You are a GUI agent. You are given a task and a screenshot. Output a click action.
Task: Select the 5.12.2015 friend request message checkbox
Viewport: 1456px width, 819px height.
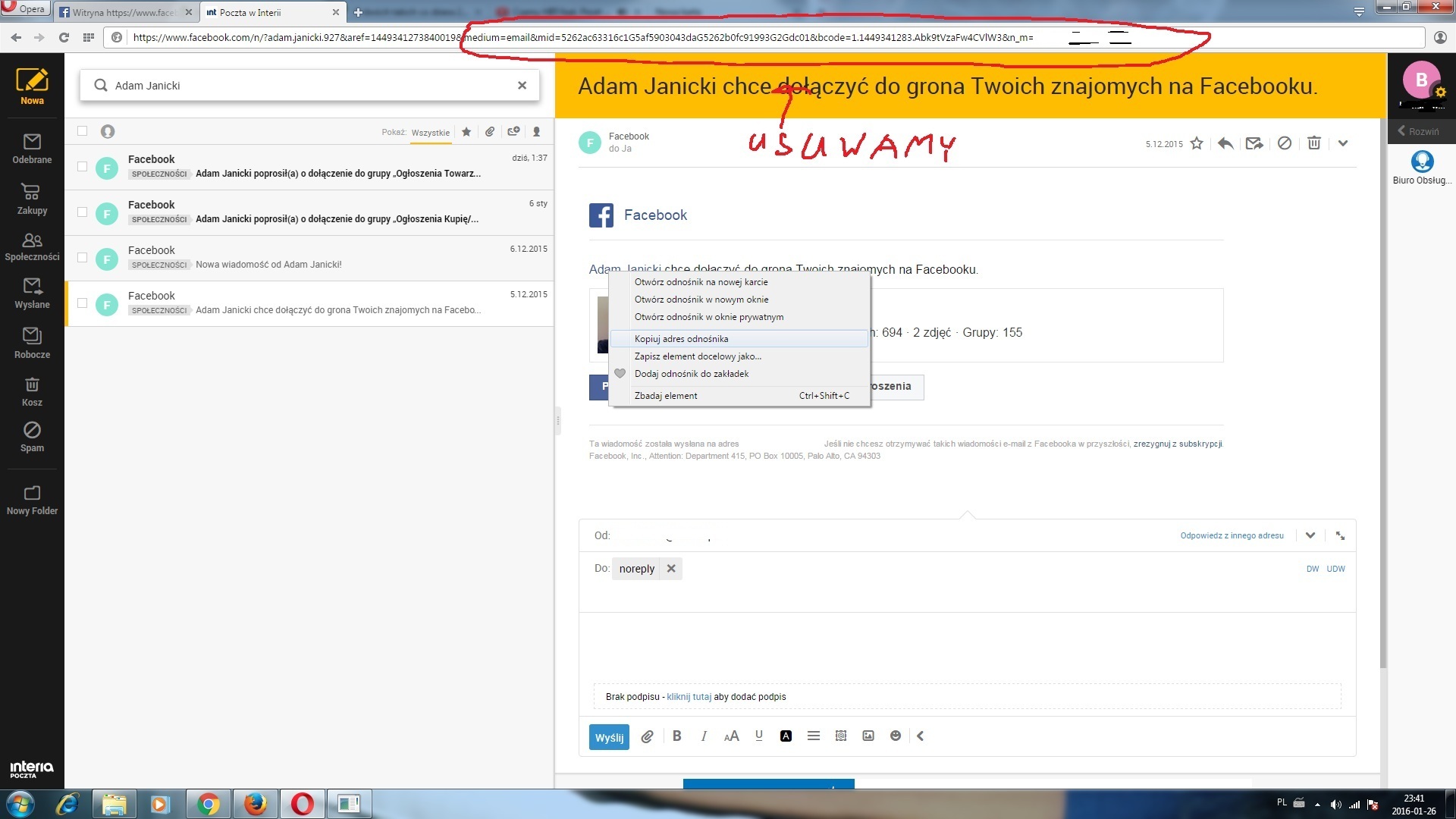click(x=83, y=303)
